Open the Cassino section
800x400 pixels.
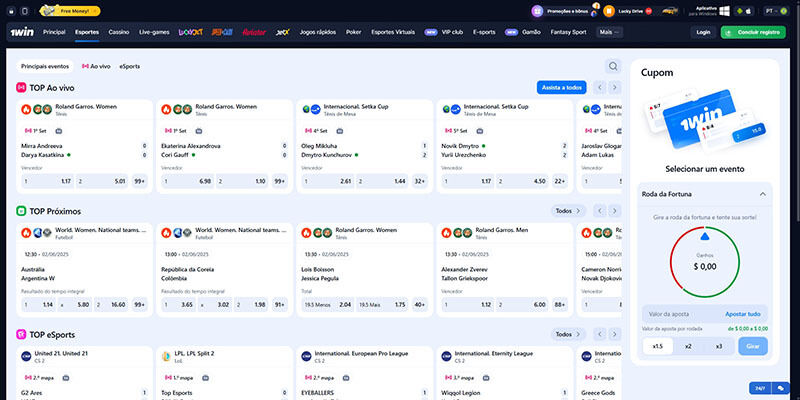(119, 32)
